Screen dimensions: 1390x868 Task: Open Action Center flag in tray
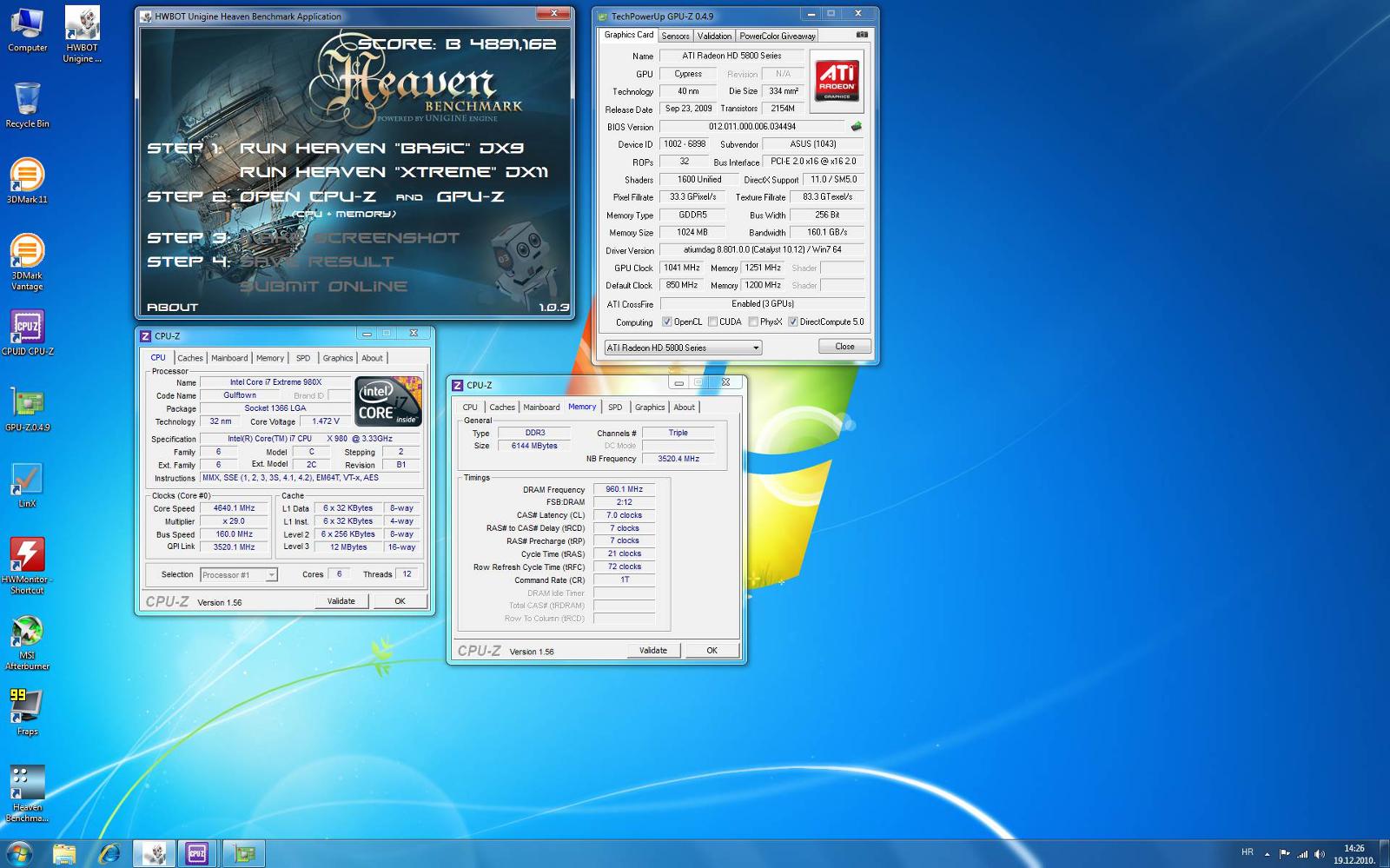[1285, 854]
